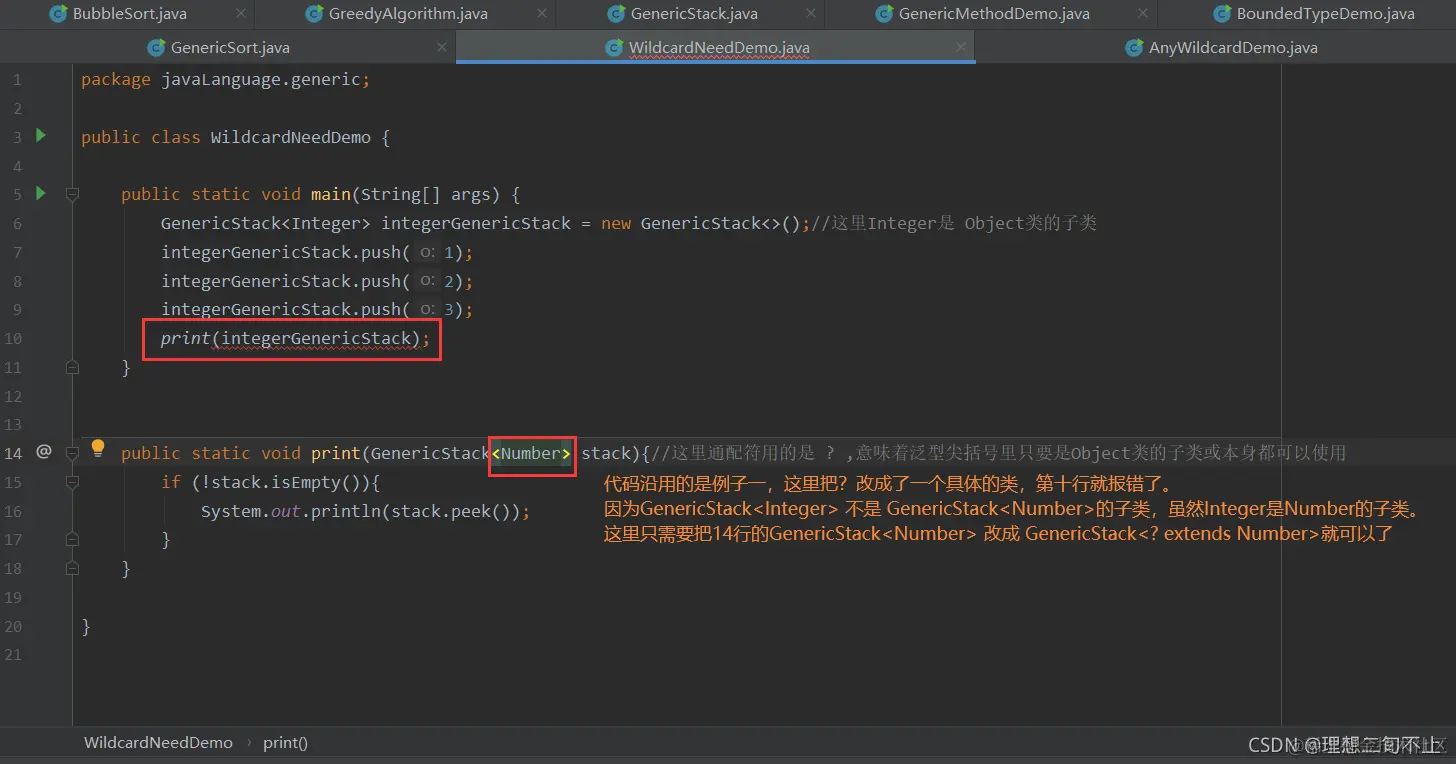Click GenericStack<Integer> type on line 6
The image size is (1456, 764).
266,223
